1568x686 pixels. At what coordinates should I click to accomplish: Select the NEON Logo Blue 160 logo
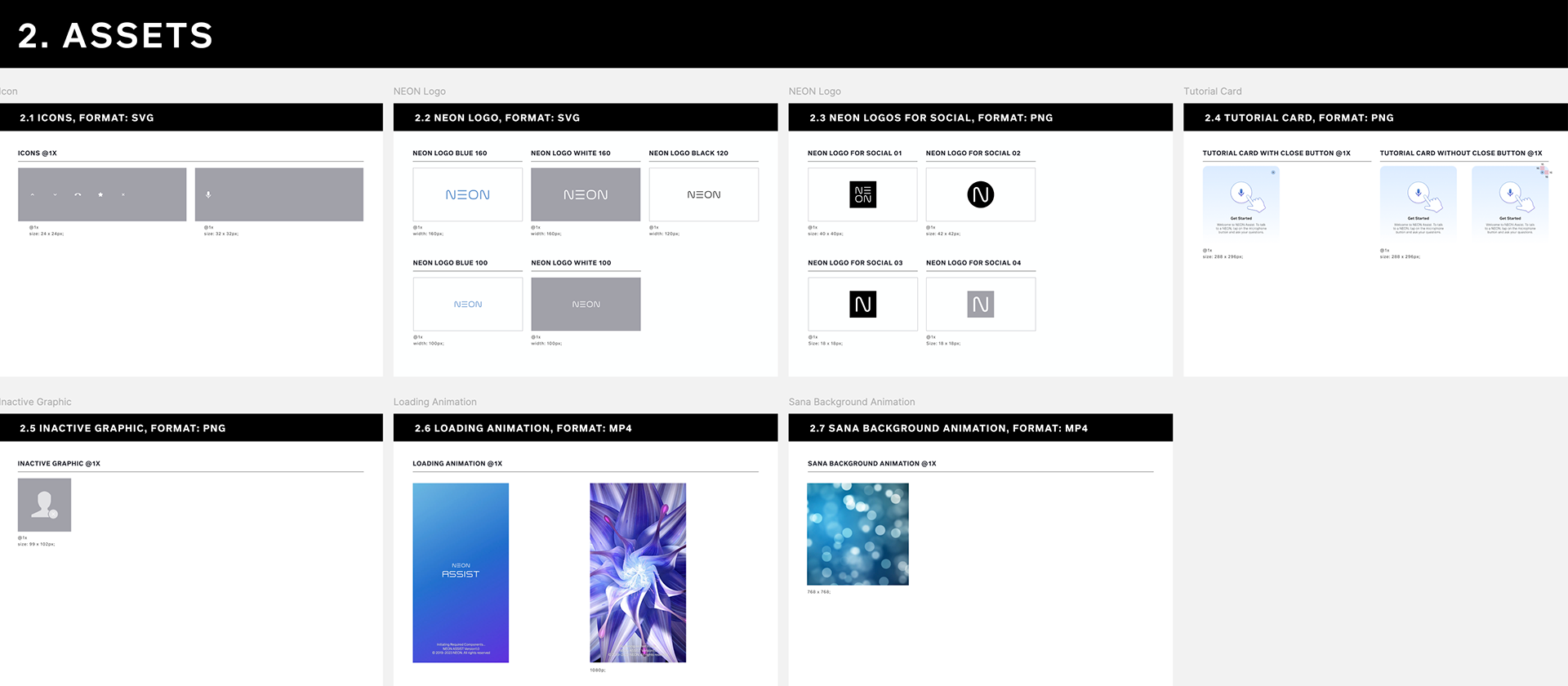[x=468, y=194]
